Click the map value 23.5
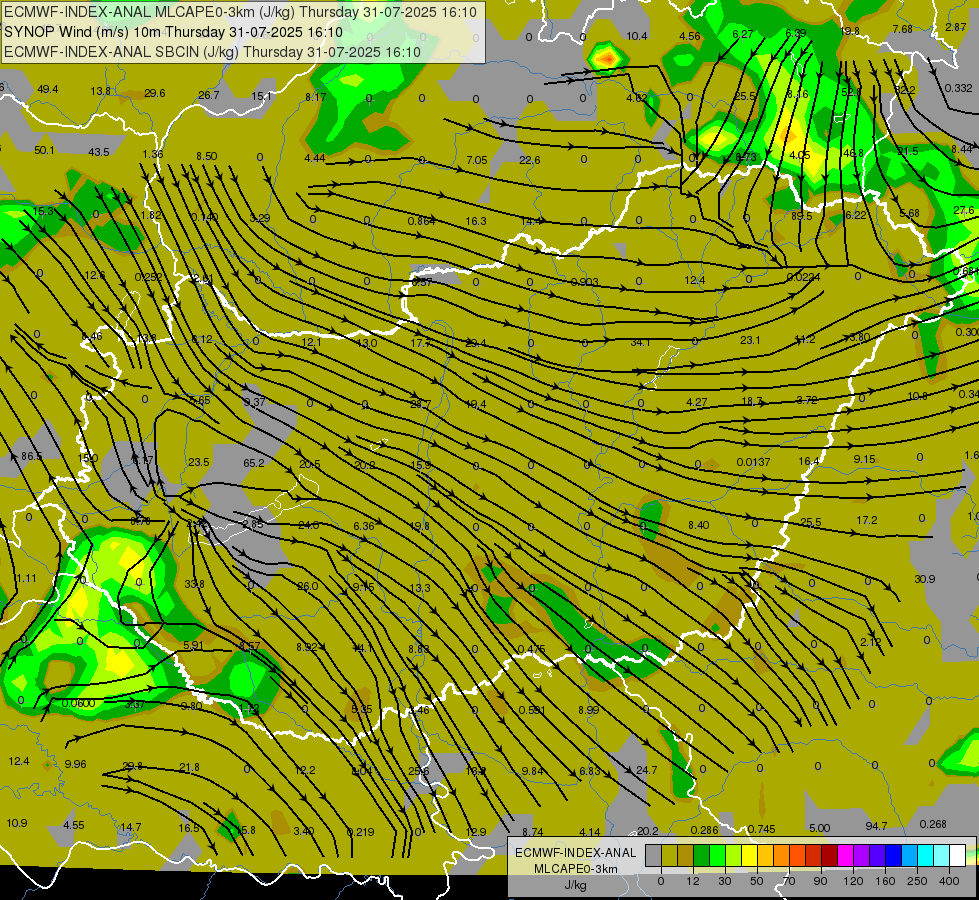 pyautogui.click(x=199, y=462)
